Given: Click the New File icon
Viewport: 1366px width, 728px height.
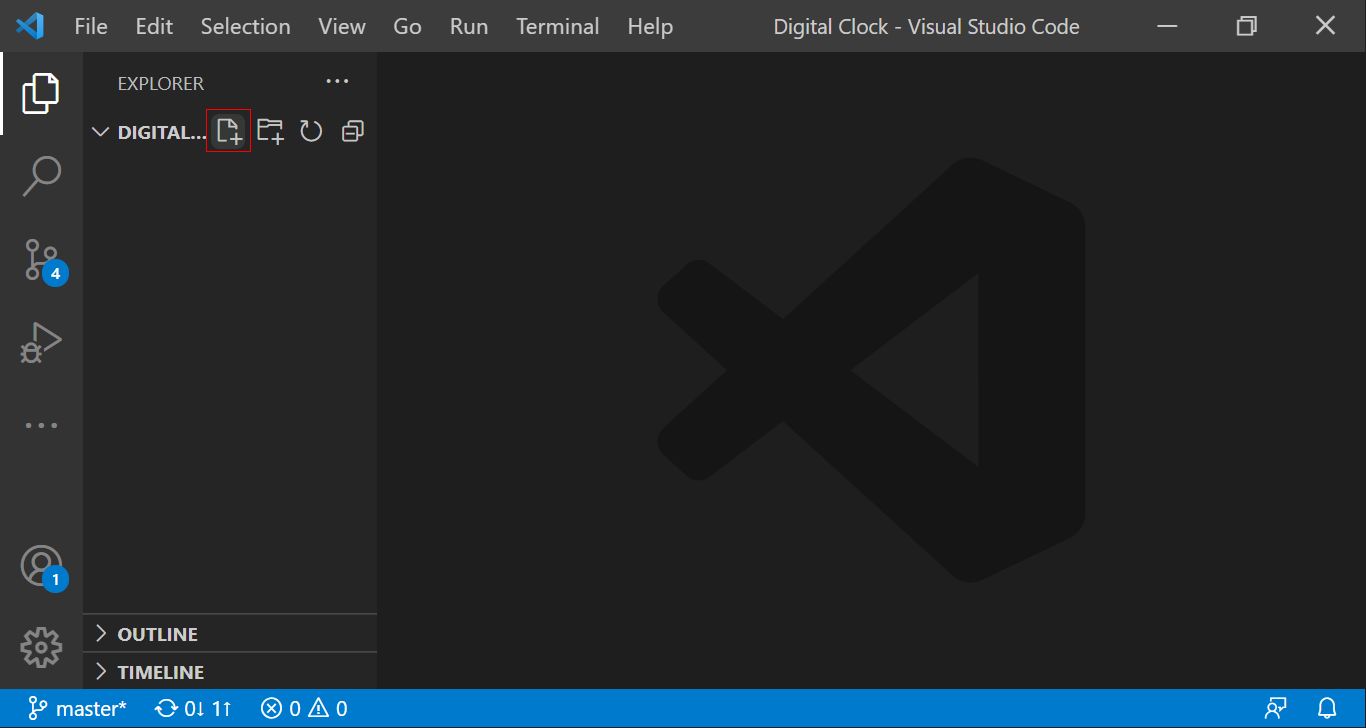Looking at the screenshot, I should (229, 131).
